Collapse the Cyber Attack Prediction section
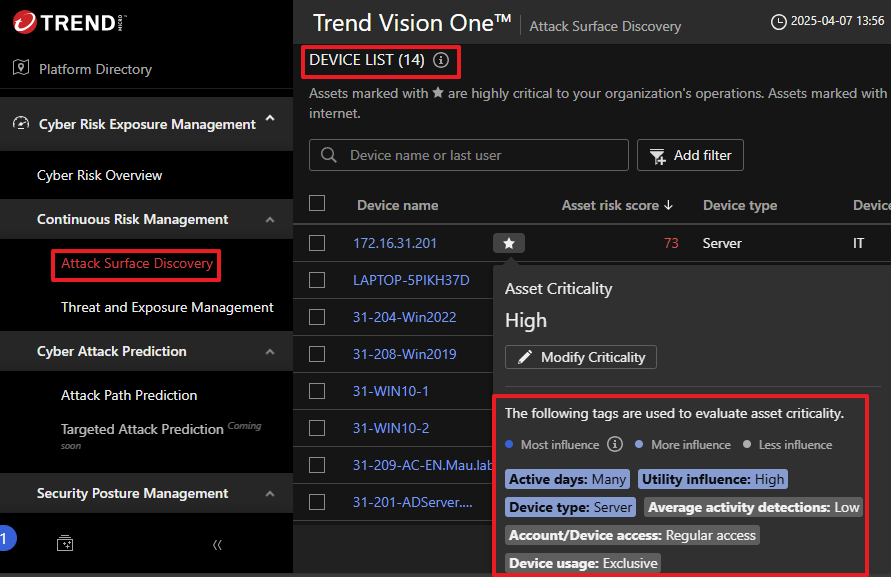 coord(270,352)
